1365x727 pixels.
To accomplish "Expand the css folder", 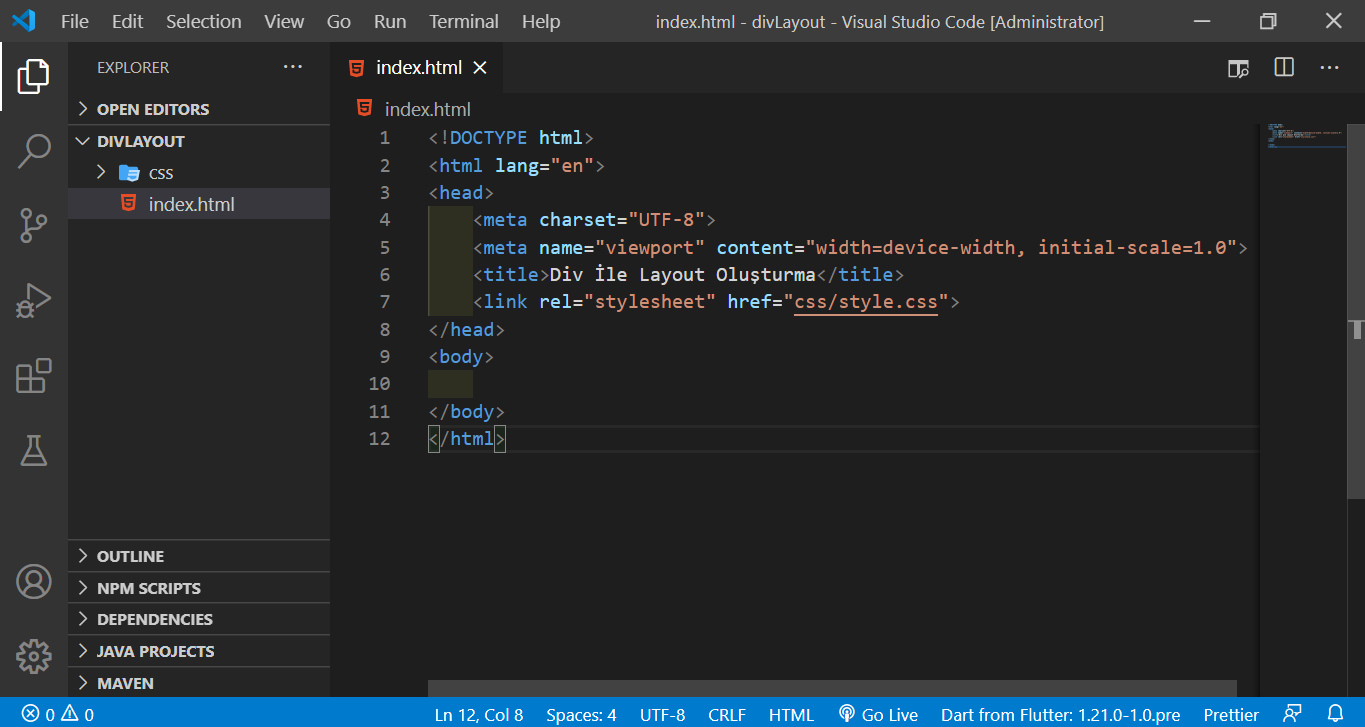I will tap(101, 173).
